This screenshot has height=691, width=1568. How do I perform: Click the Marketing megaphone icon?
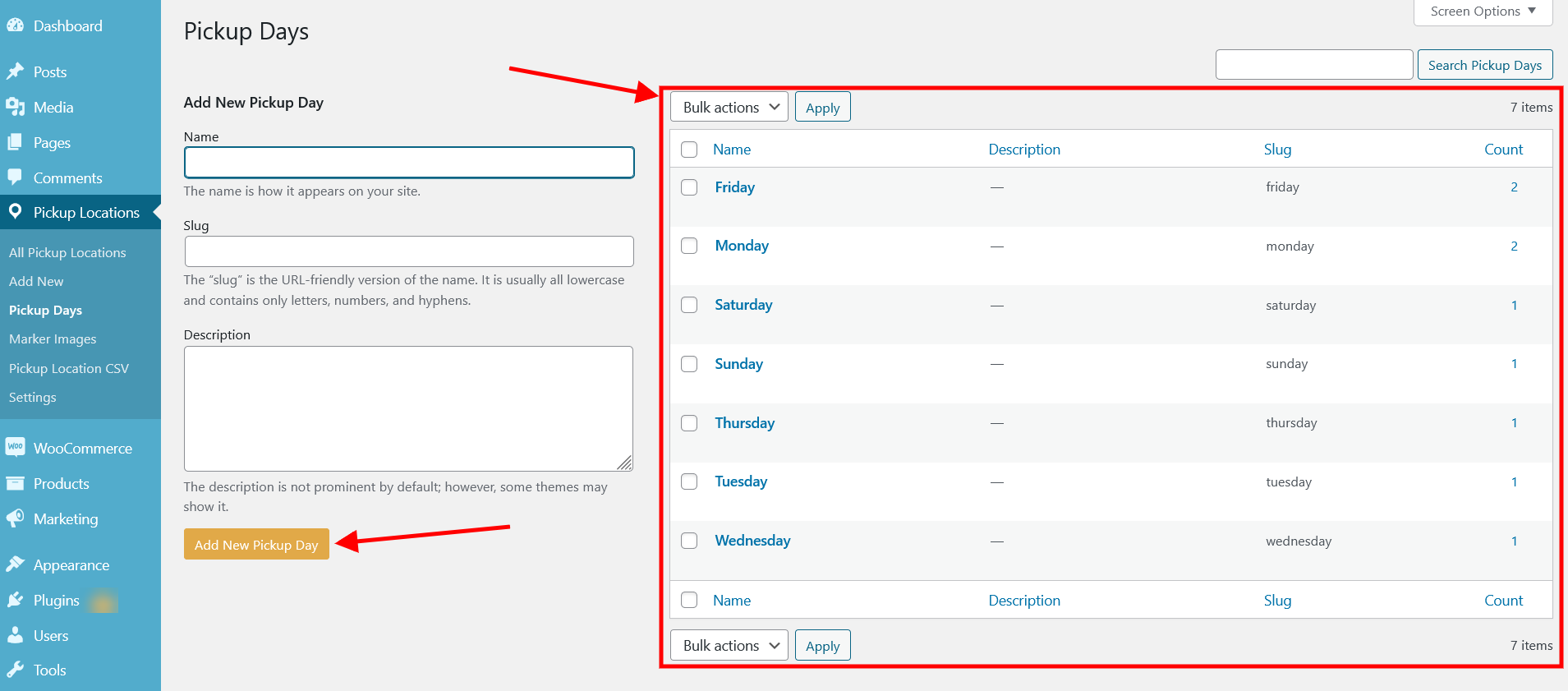click(15, 518)
